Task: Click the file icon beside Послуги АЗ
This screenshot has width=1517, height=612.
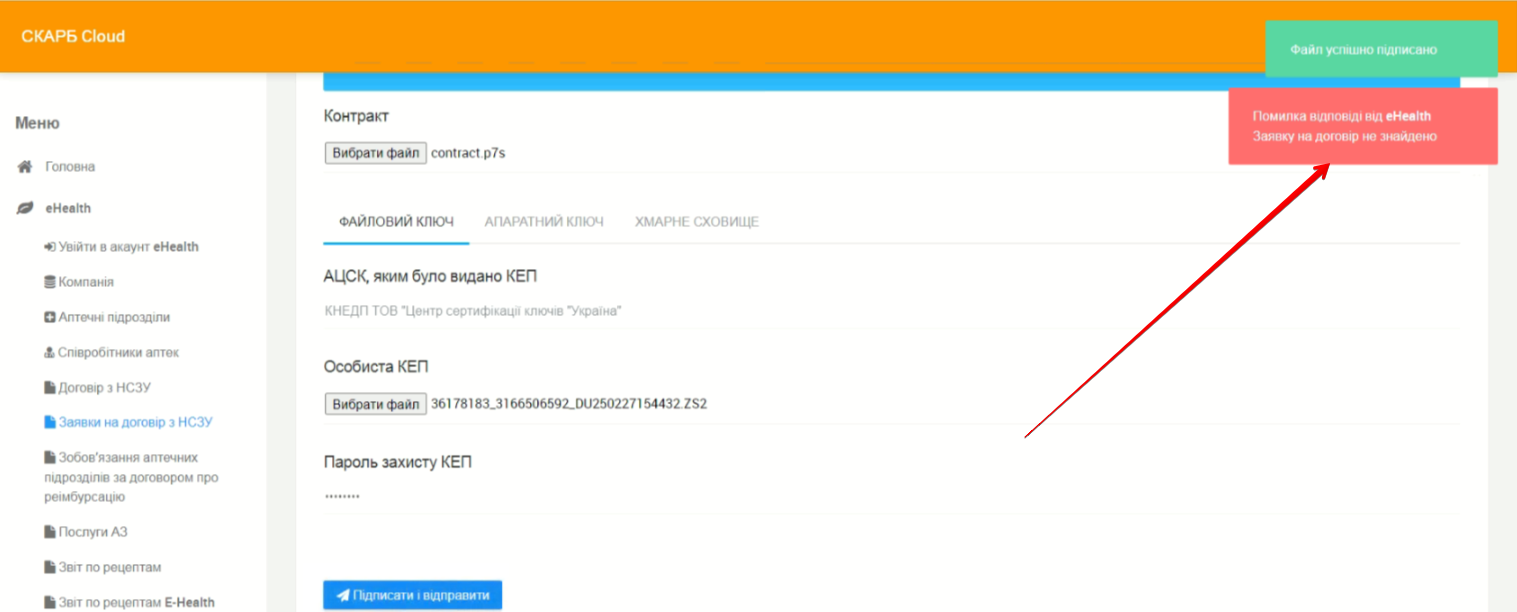Action: point(50,532)
